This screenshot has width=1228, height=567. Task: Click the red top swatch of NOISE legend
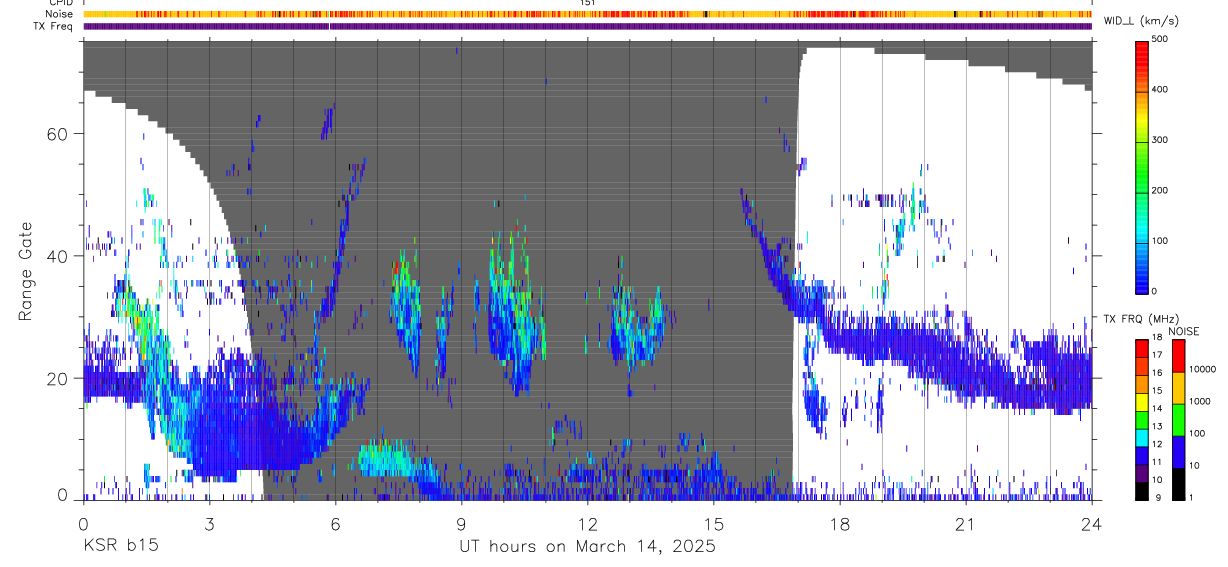1178,355
